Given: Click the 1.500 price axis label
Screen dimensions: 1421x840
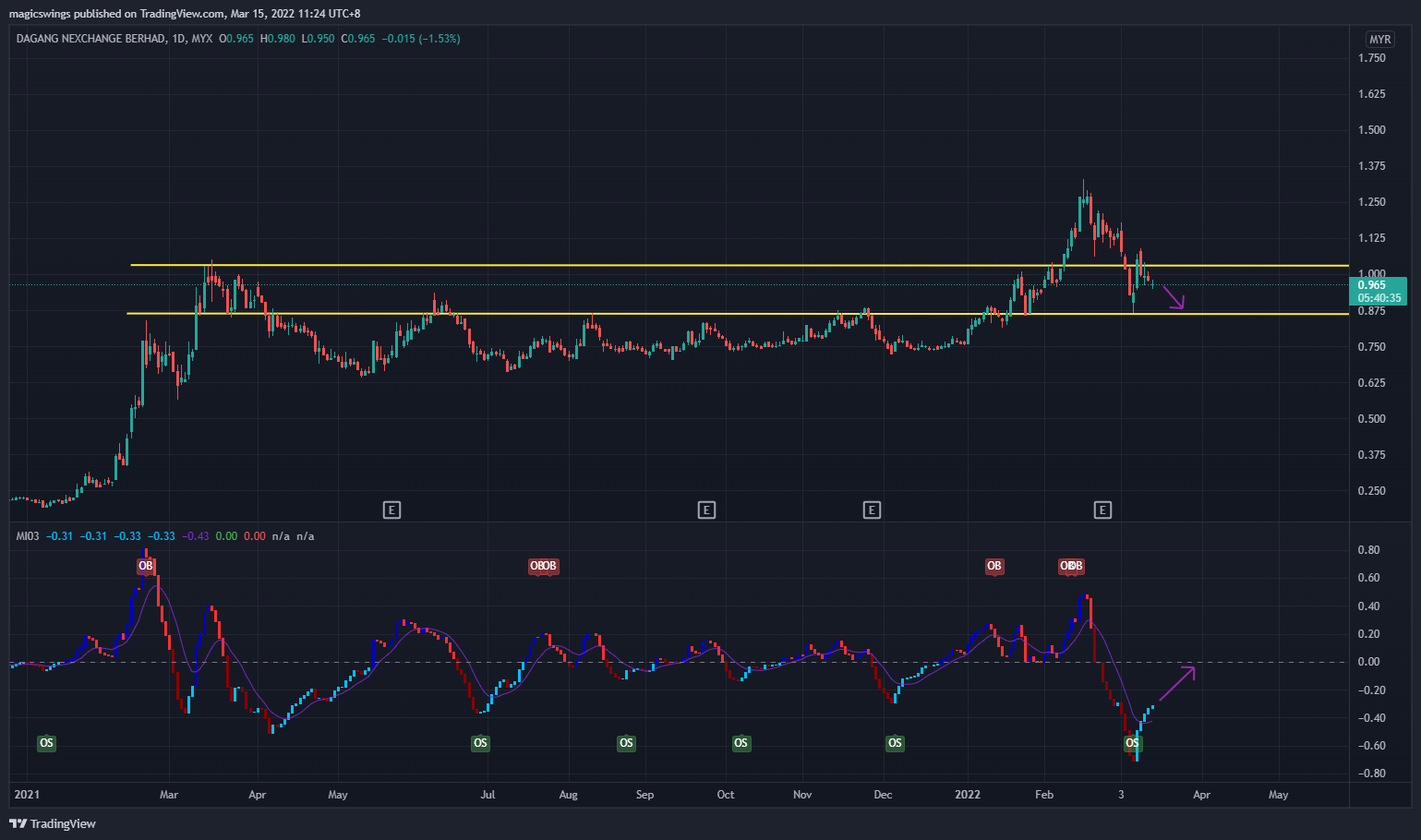Looking at the screenshot, I should coord(1372,130).
